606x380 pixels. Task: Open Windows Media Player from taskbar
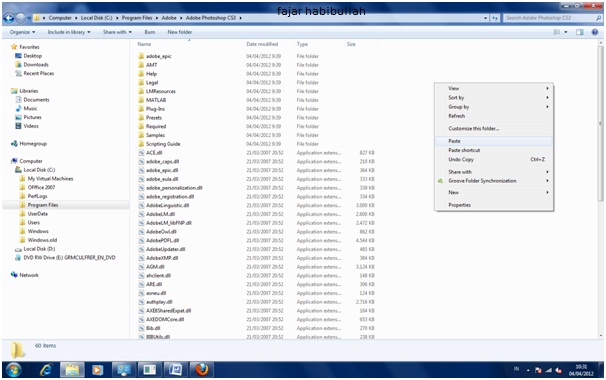pos(97,370)
